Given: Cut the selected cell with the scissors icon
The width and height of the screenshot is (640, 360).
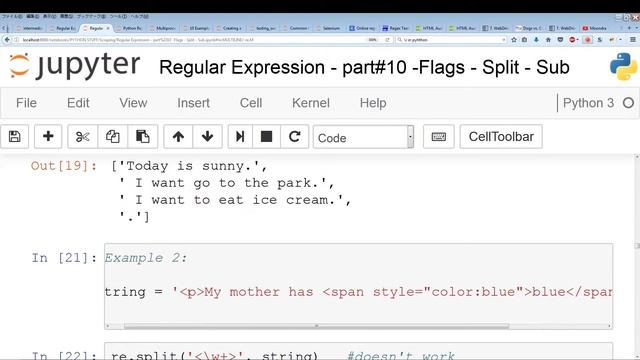Looking at the screenshot, I should [82, 136].
